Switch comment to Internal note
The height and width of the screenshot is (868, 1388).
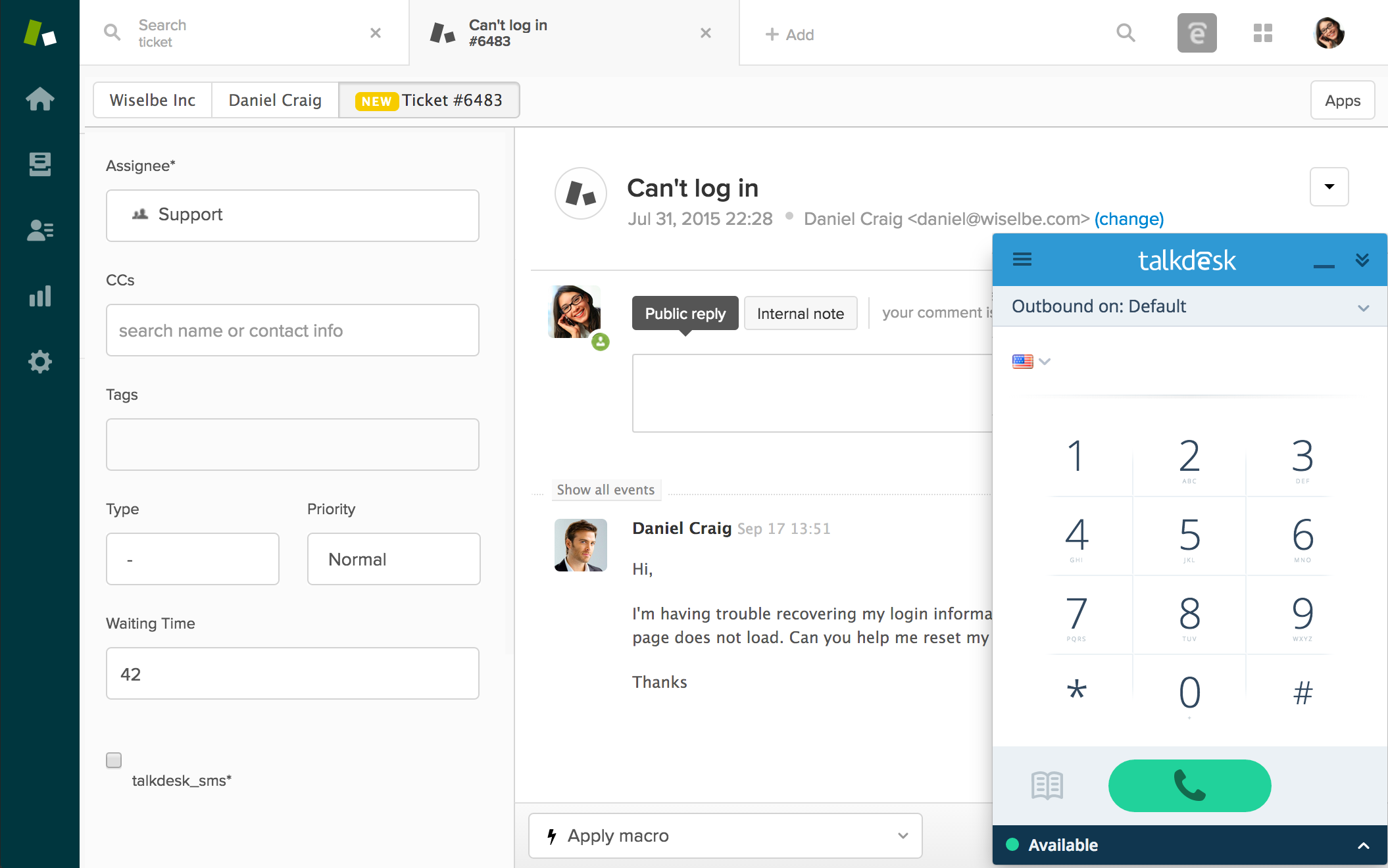tap(800, 314)
